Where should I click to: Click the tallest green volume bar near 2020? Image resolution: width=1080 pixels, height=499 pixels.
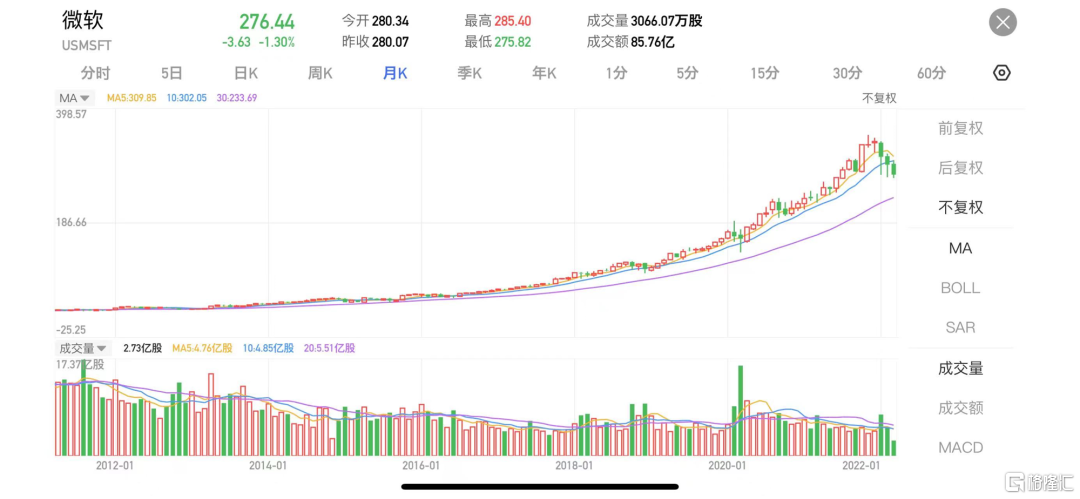pos(740,410)
